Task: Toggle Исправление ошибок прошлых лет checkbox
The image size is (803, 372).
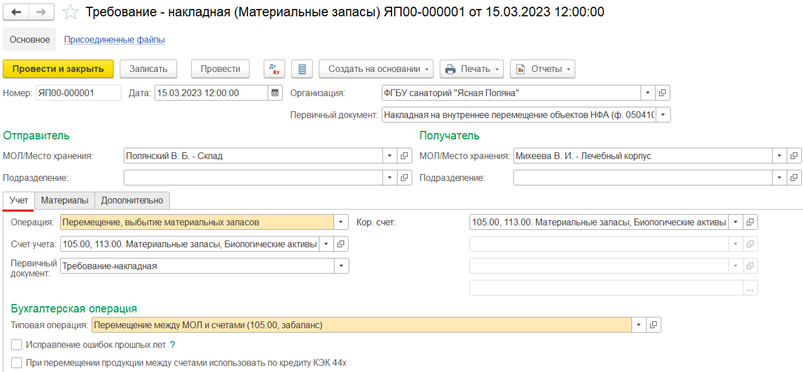Action: pyautogui.click(x=17, y=344)
